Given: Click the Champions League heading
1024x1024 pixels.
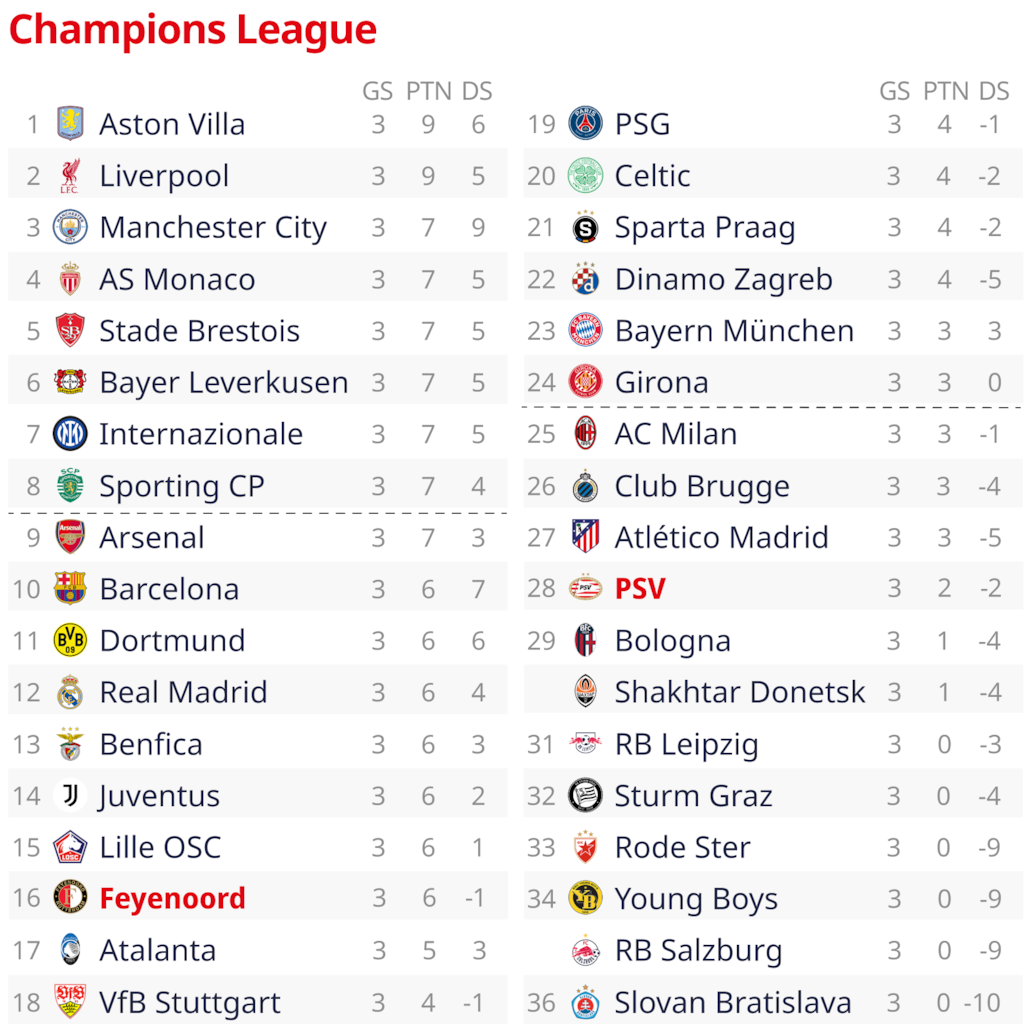Looking at the screenshot, I should [193, 30].
